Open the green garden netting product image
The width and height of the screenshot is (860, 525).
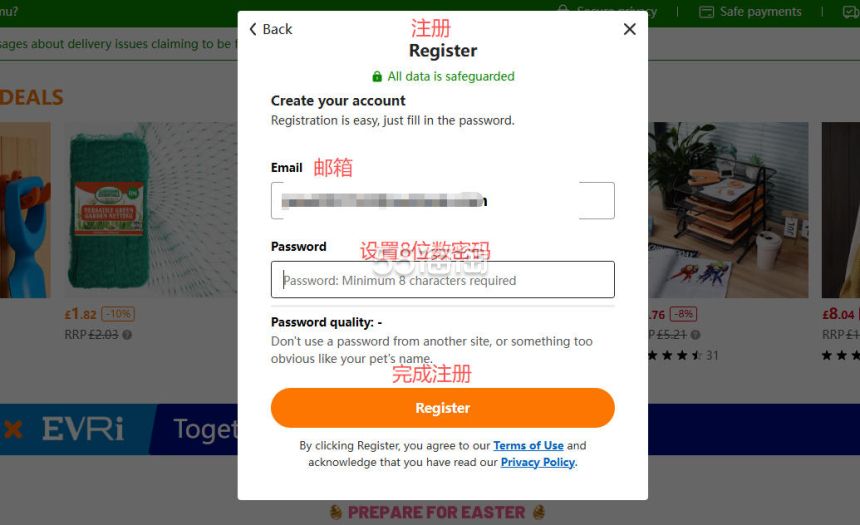point(151,210)
